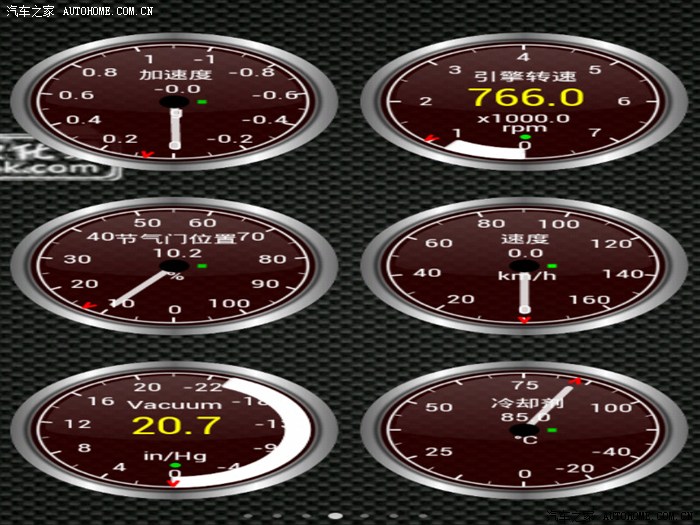This screenshot has width=700, height=525.
Task: Click the red marker on speed gauge
Action: click(524, 320)
